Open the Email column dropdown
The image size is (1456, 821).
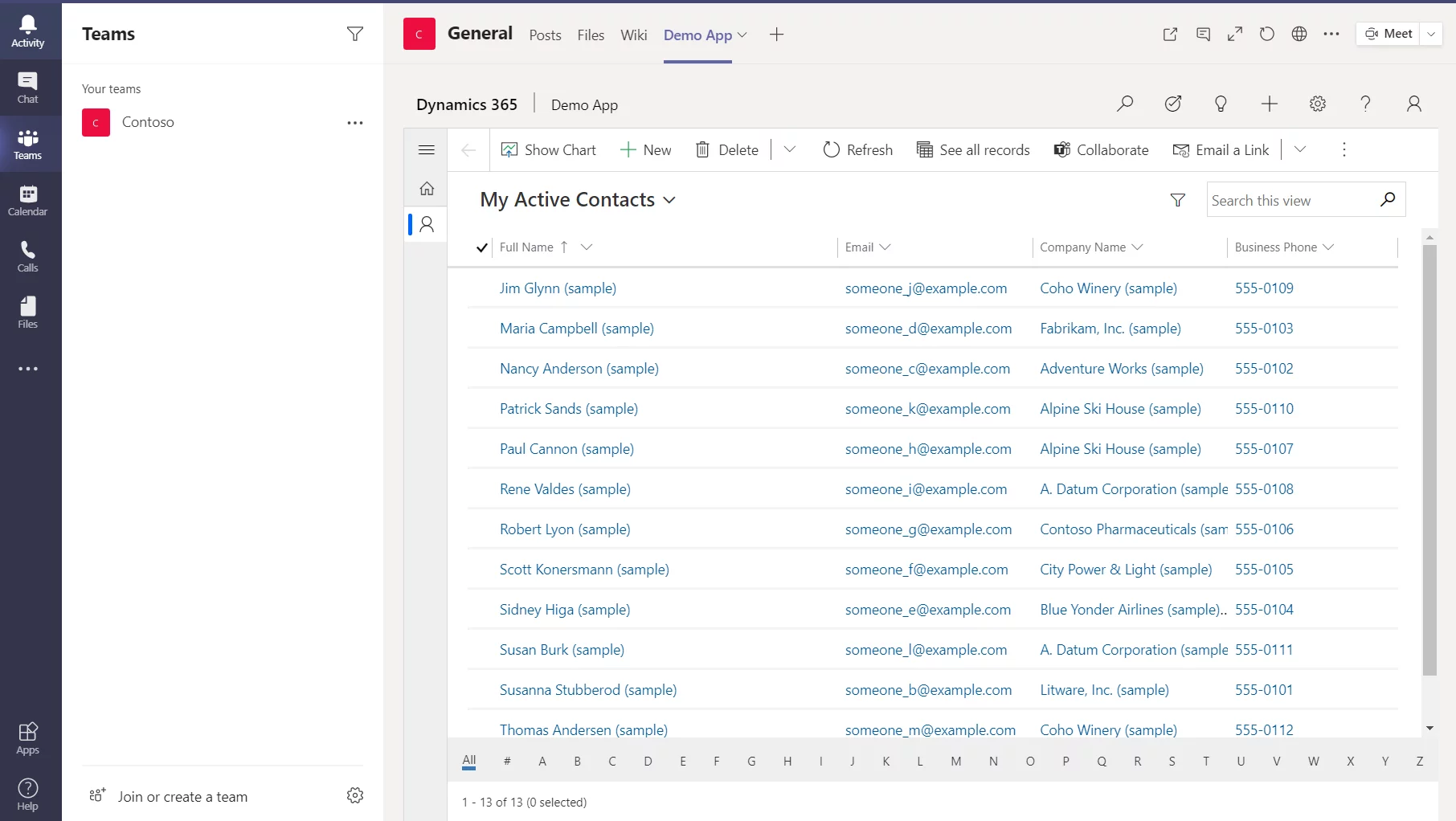[885, 247]
